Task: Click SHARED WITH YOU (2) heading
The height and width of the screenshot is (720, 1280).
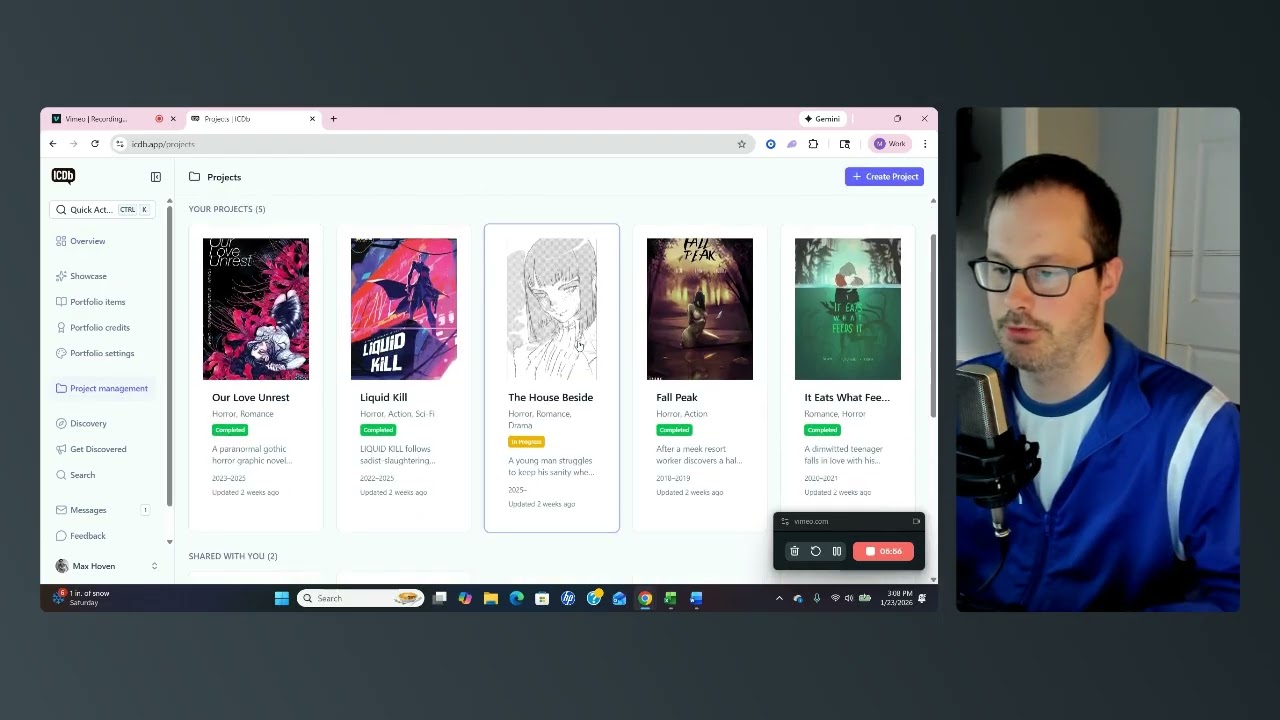Action: pyautogui.click(x=233, y=556)
